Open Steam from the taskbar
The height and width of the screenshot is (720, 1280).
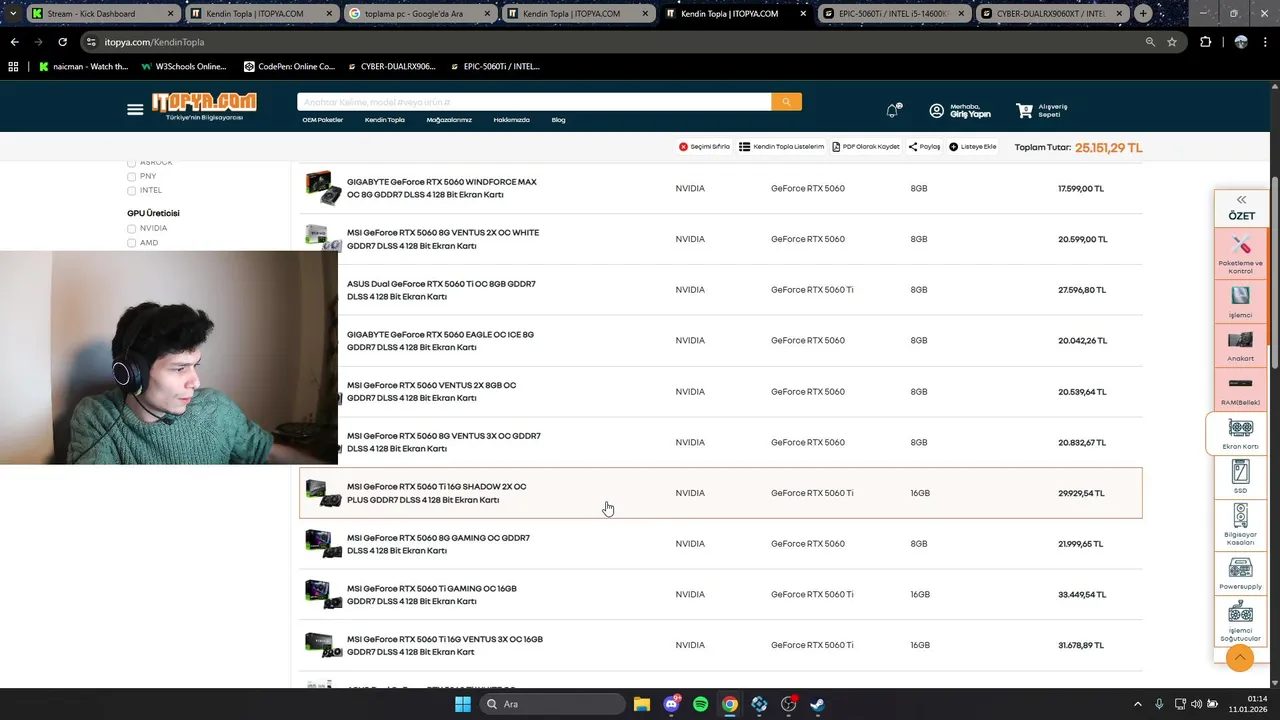(x=817, y=704)
